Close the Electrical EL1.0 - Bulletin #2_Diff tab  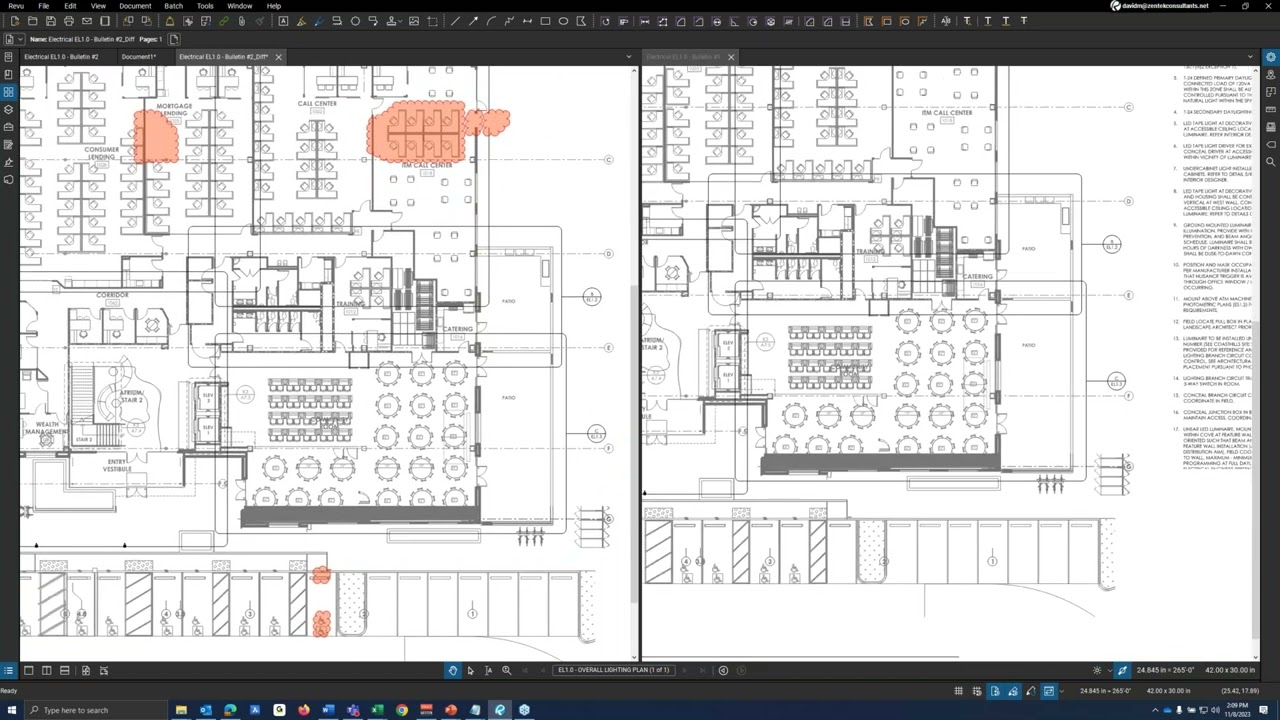tap(279, 57)
